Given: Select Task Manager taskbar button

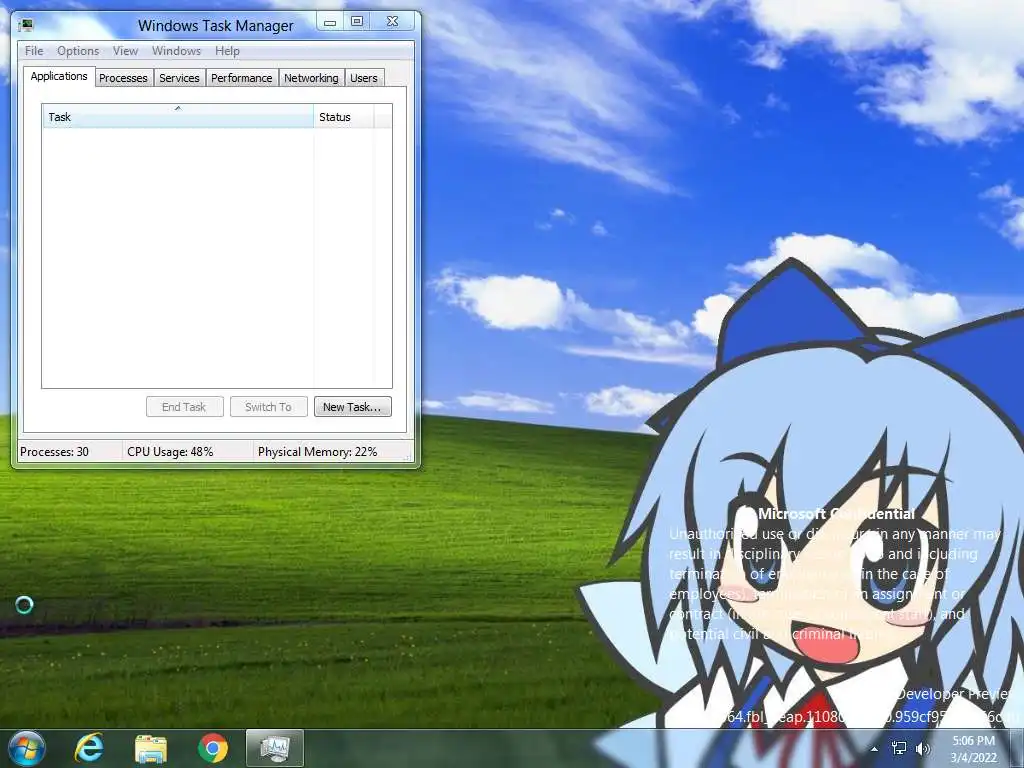Looking at the screenshot, I should [275, 748].
